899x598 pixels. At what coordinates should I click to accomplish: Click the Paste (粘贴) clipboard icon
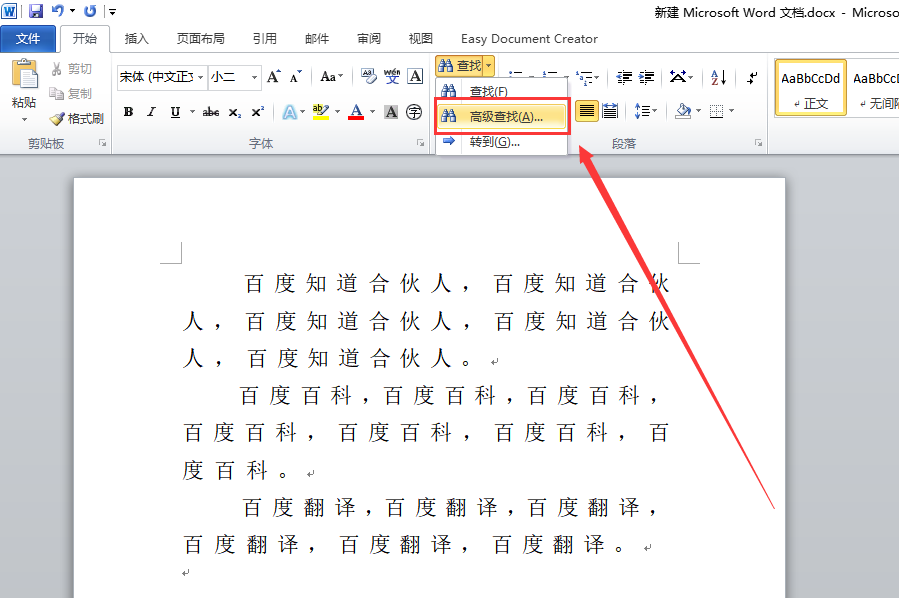(x=24, y=73)
